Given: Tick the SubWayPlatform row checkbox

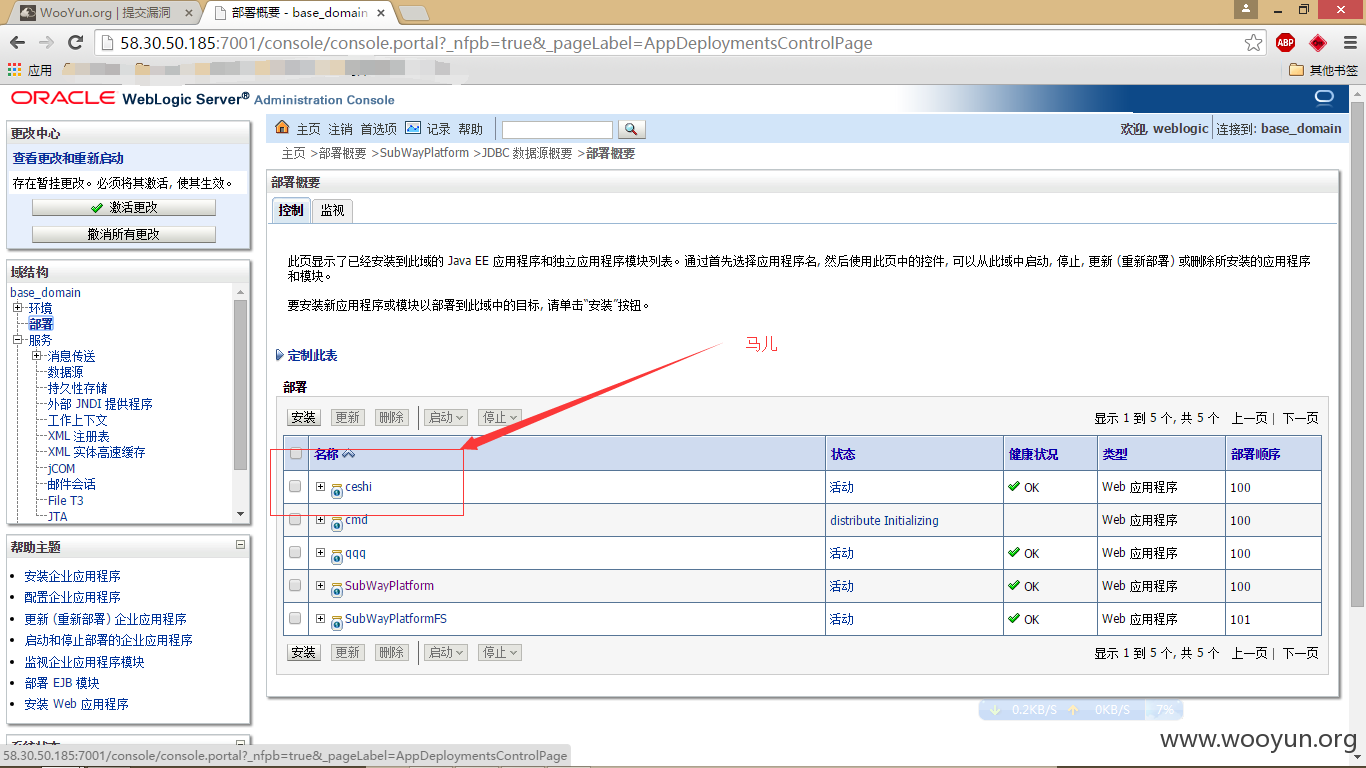Looking at the screenshot, I should [x=295, y=585].
